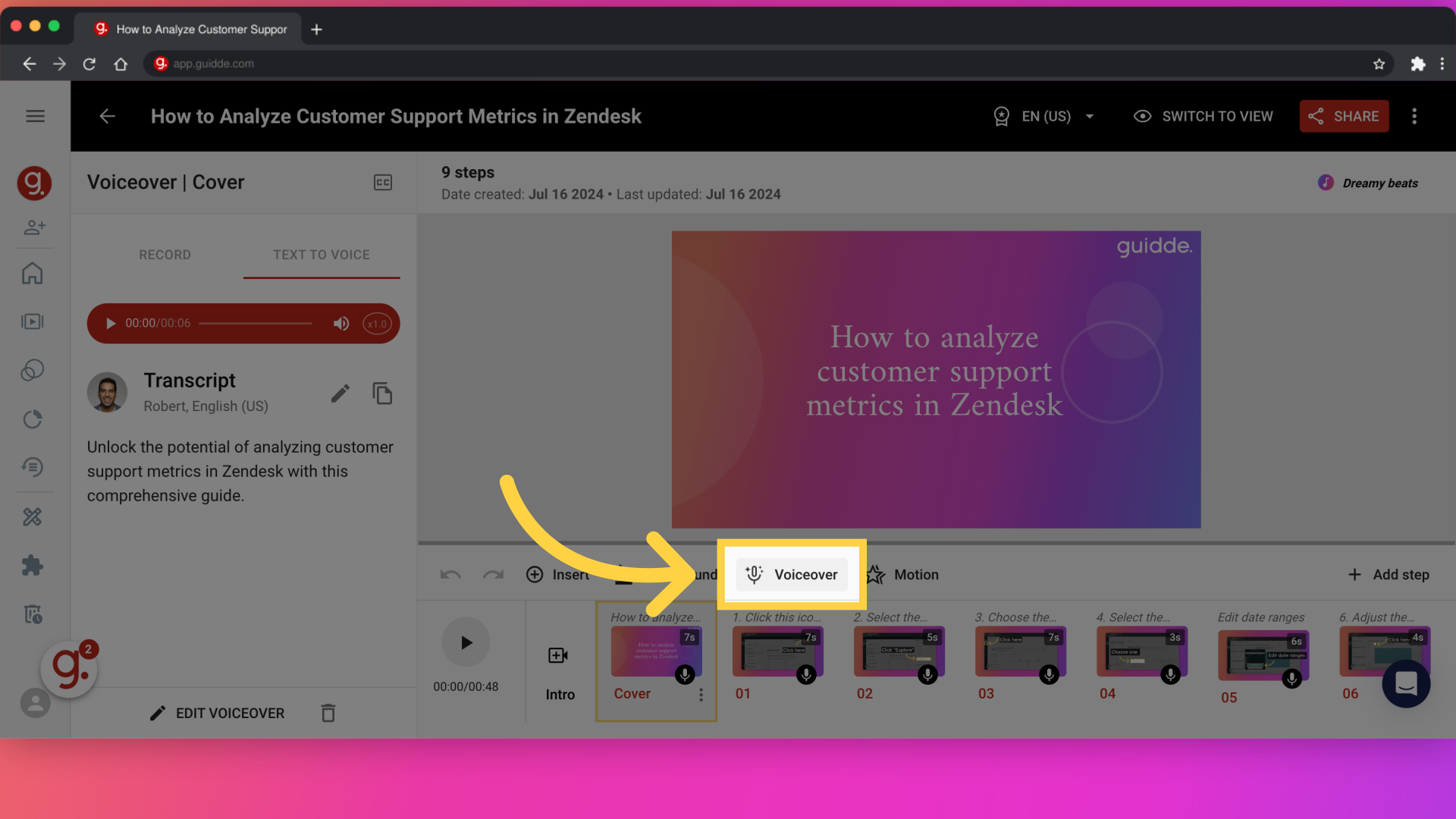Copy the transcript using the copy icon
Viewport: 1456px width, 819px height.
click(382, 393)
